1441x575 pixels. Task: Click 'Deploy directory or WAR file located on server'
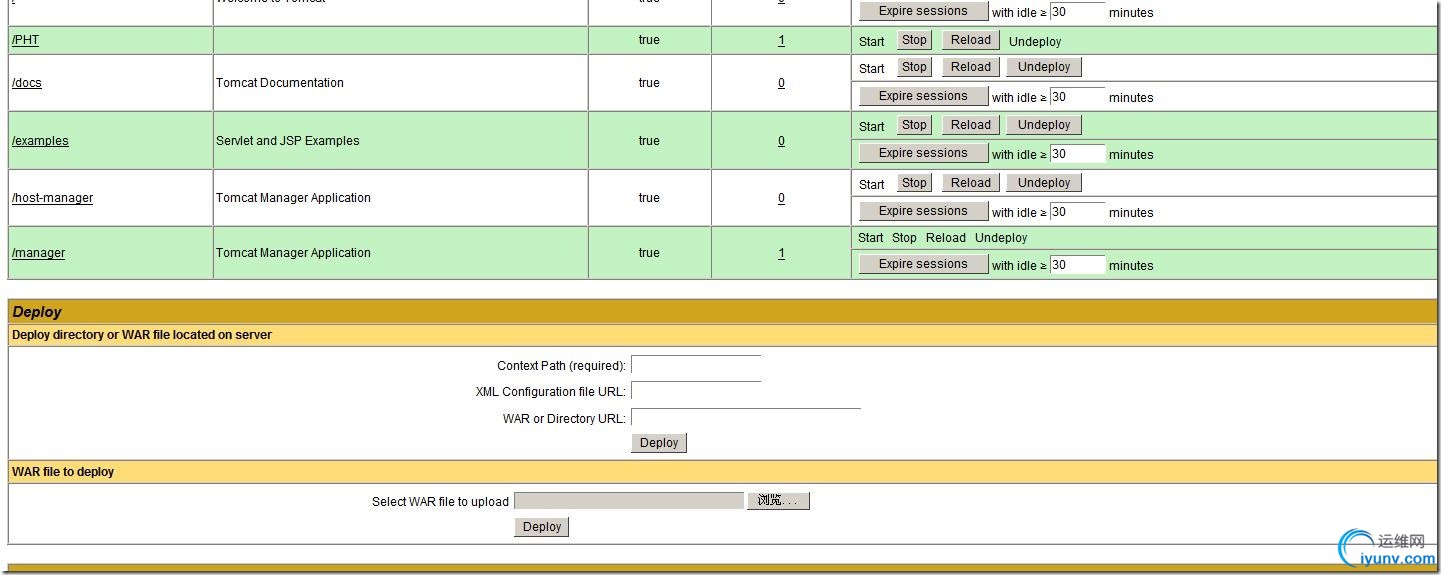142,335
